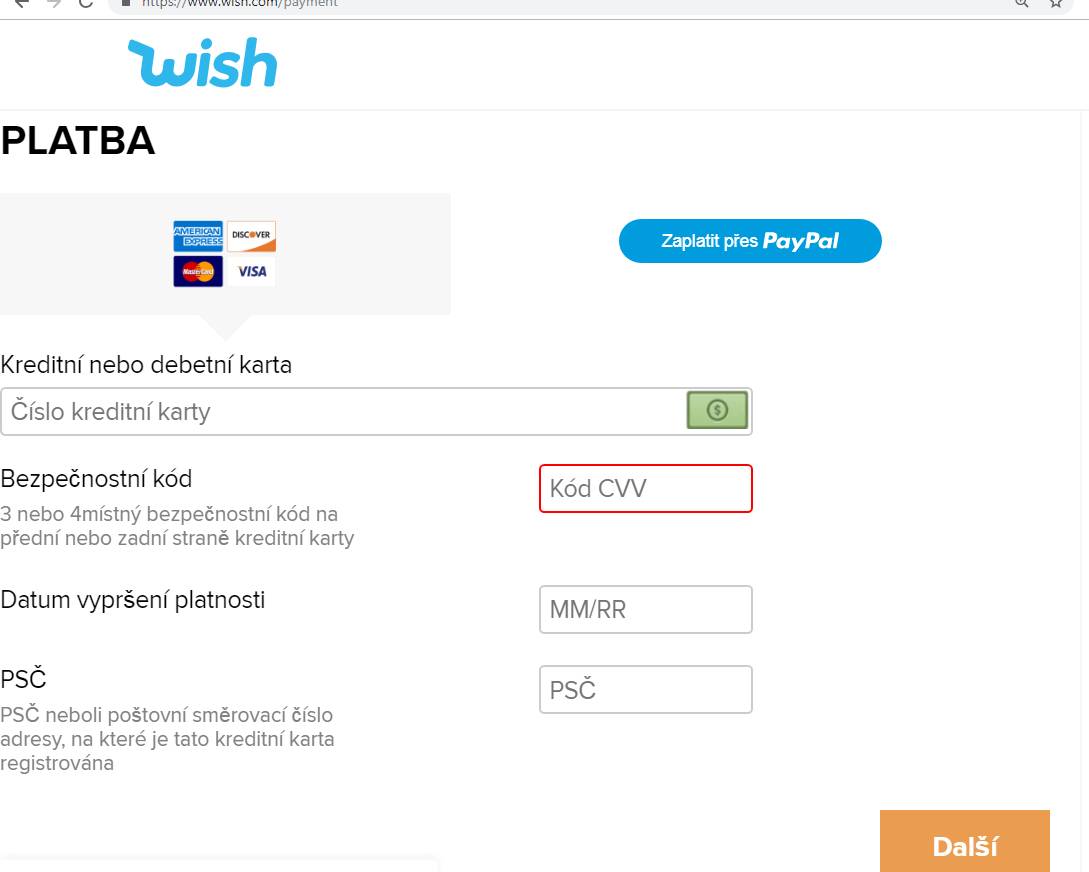Focus the Kód CVV field

(x=646, y=489)
